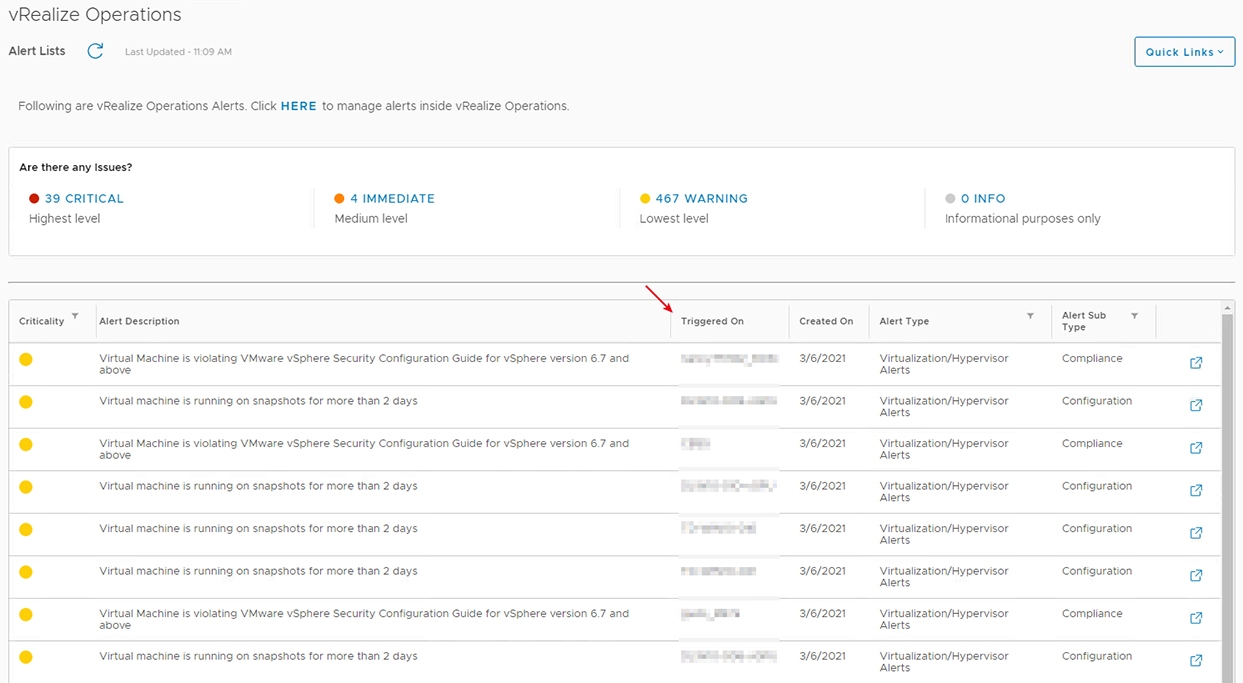Click the first row's 3/6/2021 date cell

click(x=822, y=358)
